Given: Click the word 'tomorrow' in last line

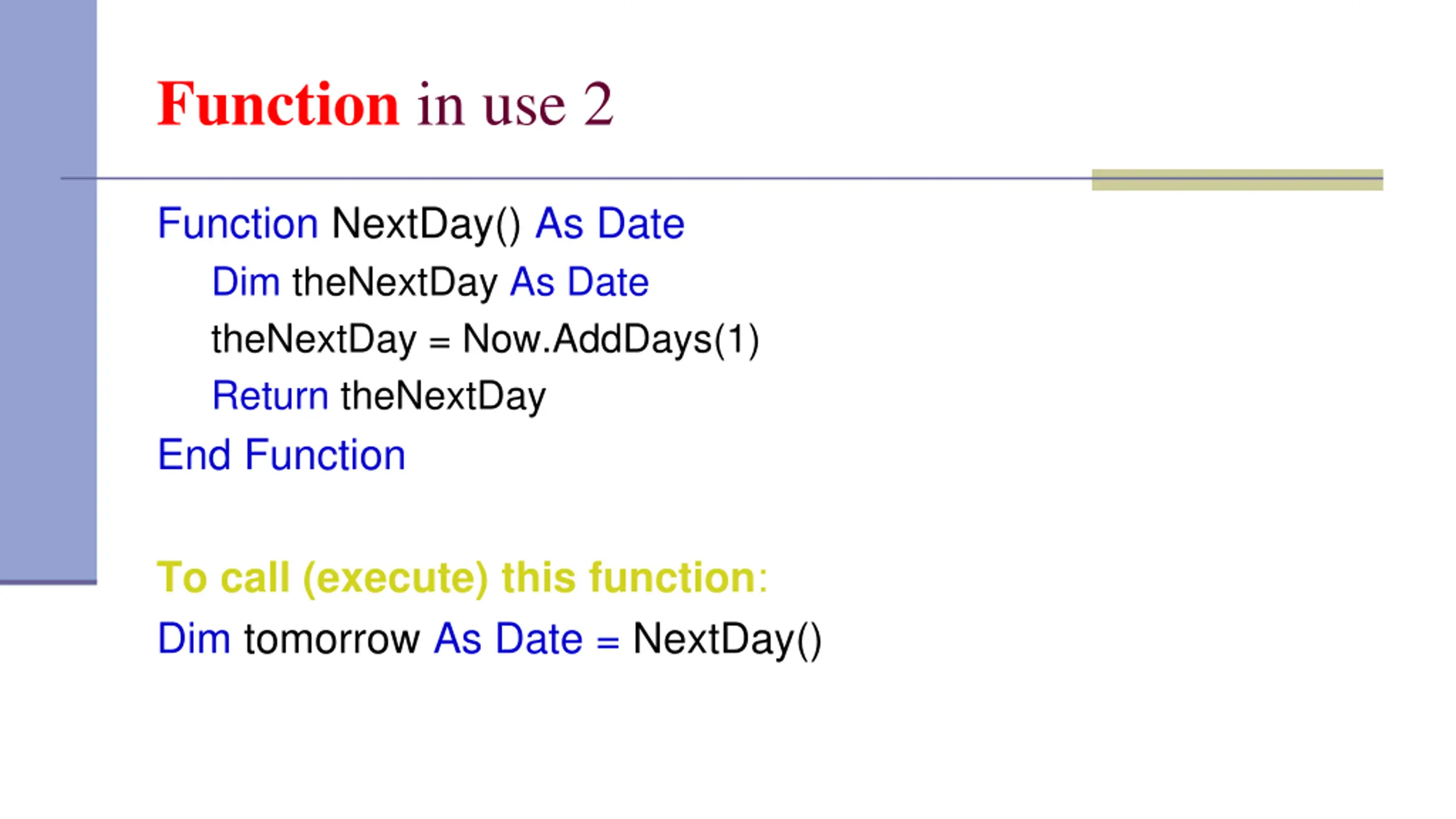Looking at the screenshot, I should 332,639.
